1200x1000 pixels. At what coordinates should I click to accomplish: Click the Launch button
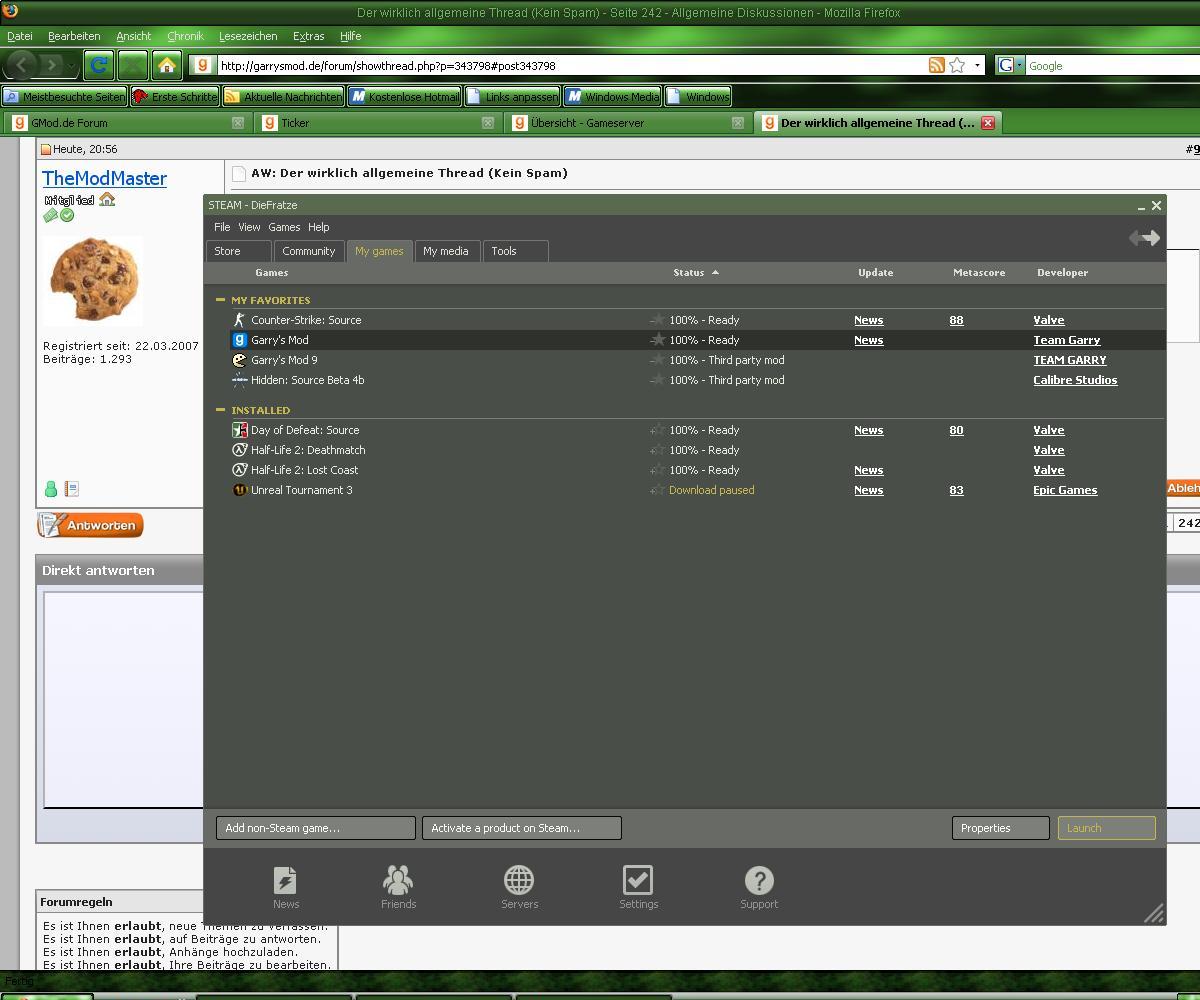click(1106, 828)
